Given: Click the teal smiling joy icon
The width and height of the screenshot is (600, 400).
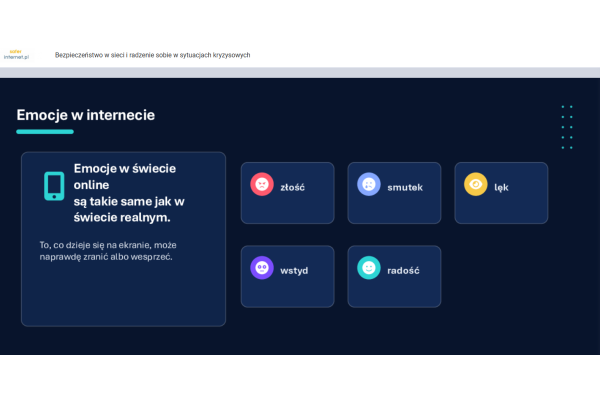Looking at the screenshot, I should [368, 269].
